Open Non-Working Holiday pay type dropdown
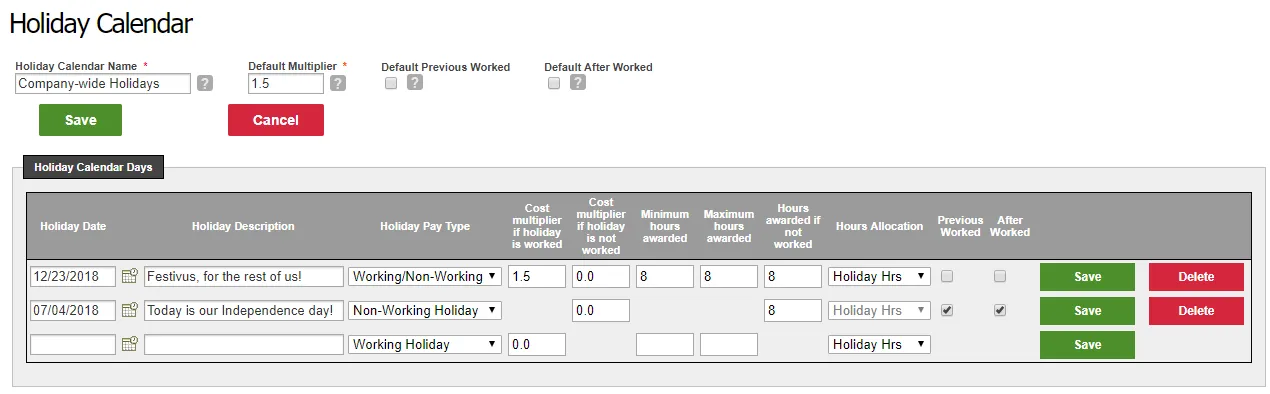1270x394 pixels. tap(425, 311)
